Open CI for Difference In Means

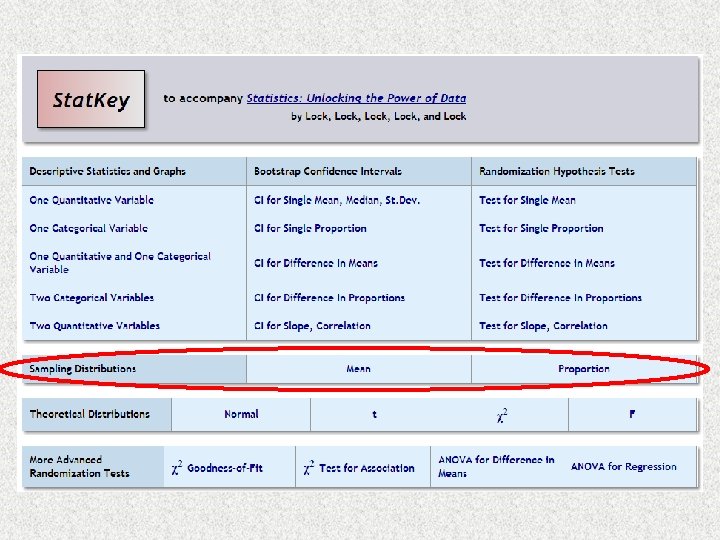[x=316, y=263]
